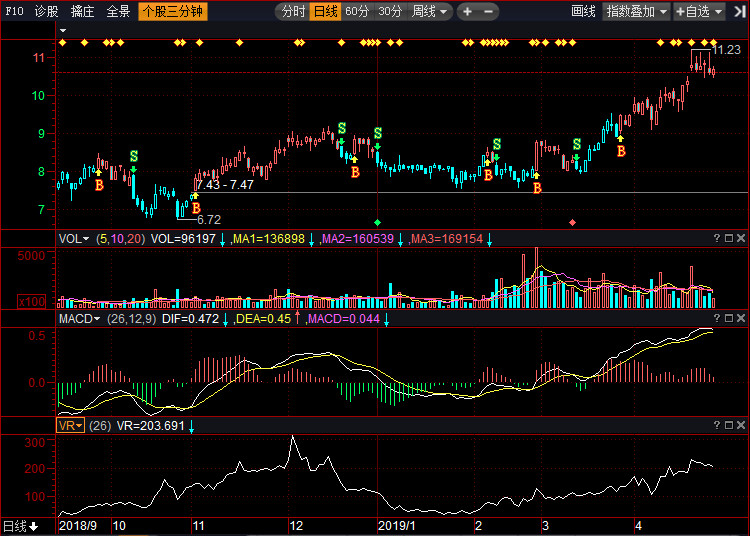This screenshot has height=536, width=750.
Task: Open the 诊股 tab
Action: pyautogui.click(x=47, y=12)
